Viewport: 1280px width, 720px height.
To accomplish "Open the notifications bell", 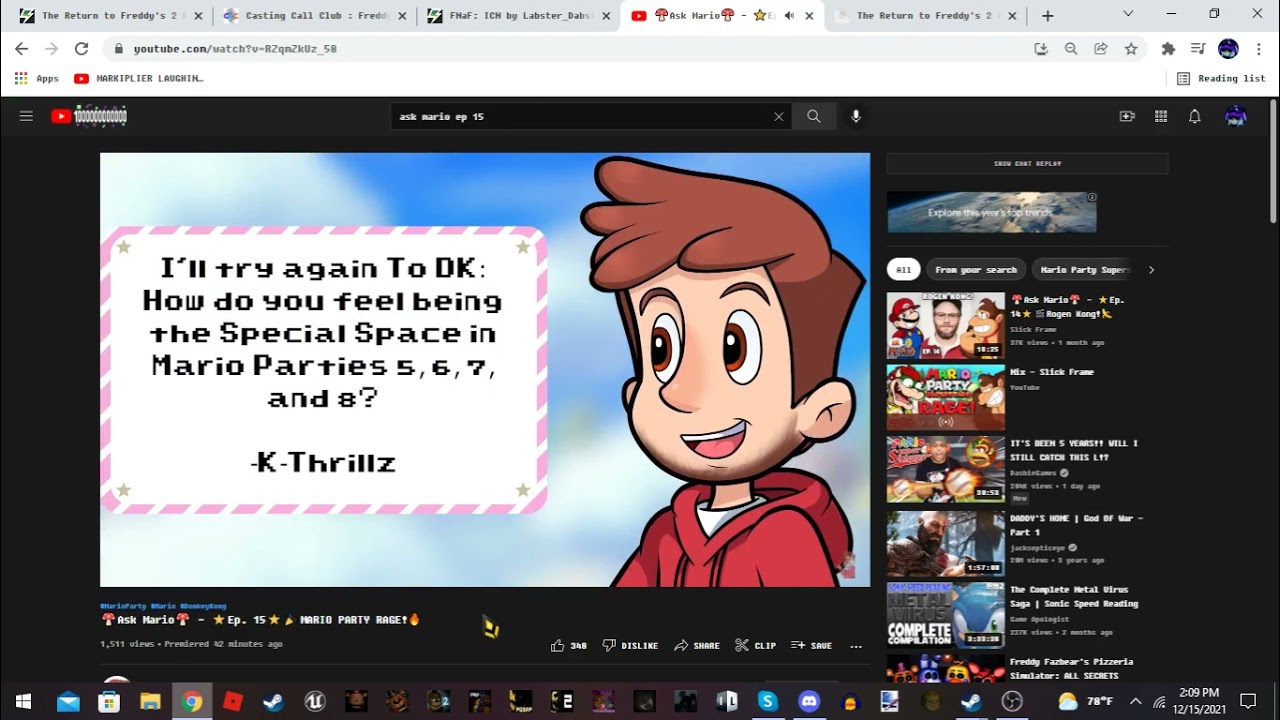I will [x=1194, y=116].
